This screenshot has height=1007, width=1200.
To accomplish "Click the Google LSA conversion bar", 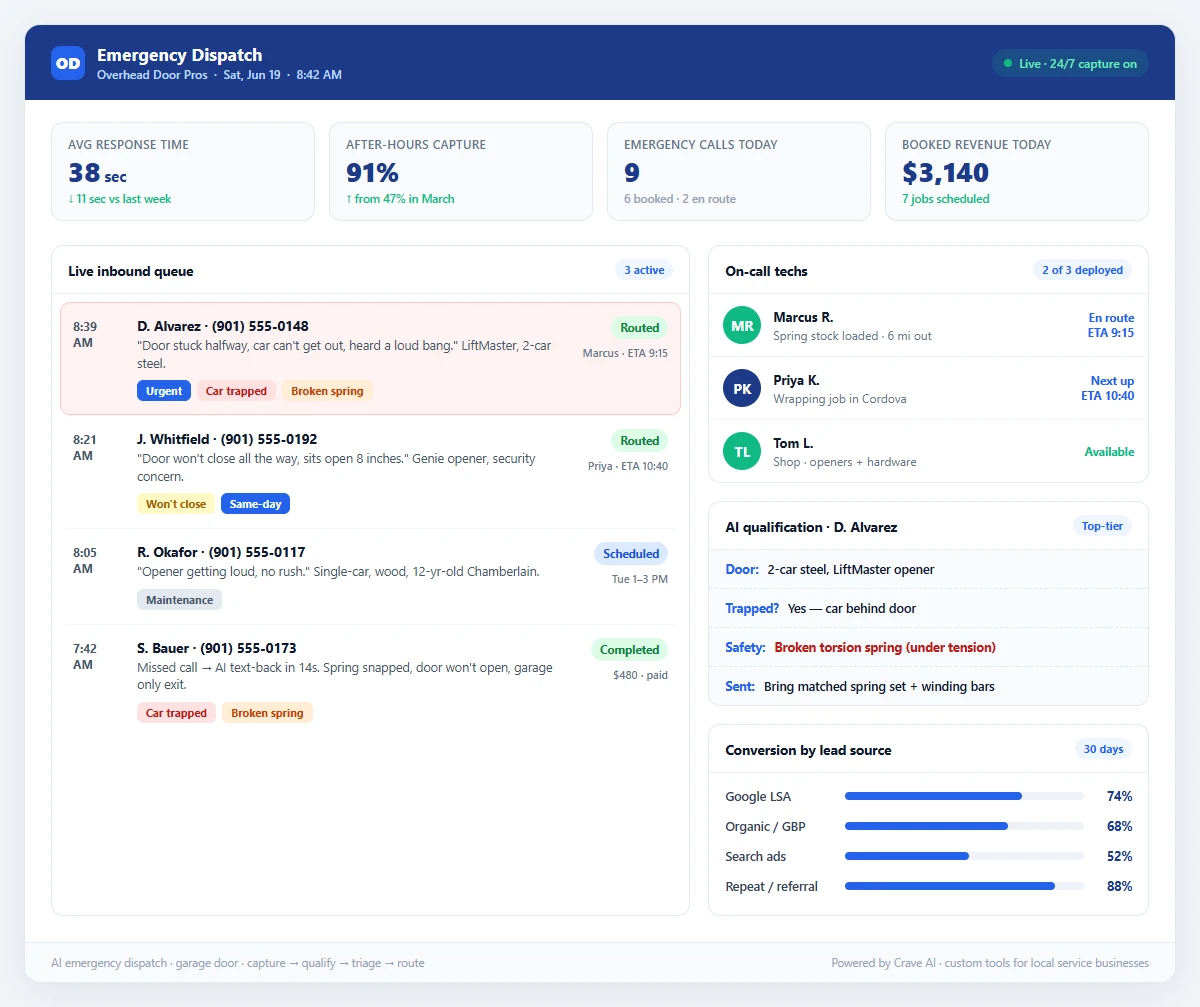I will (964, 796).
